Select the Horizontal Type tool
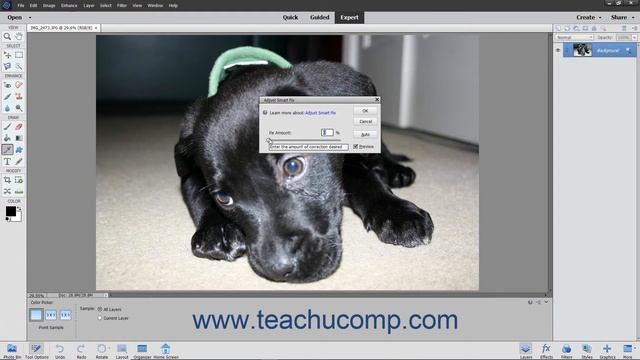This screenshot has width=640, height=360. tap(7, 161)
